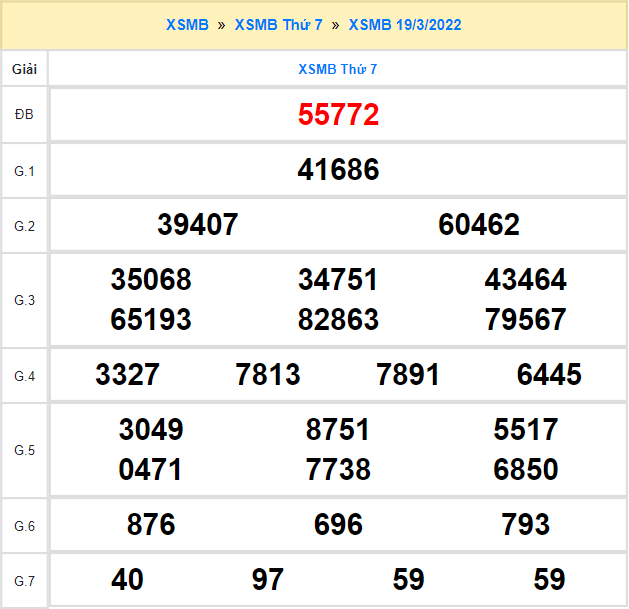
Task: Select the red special prize number 55772
Action: pos(338,115)
